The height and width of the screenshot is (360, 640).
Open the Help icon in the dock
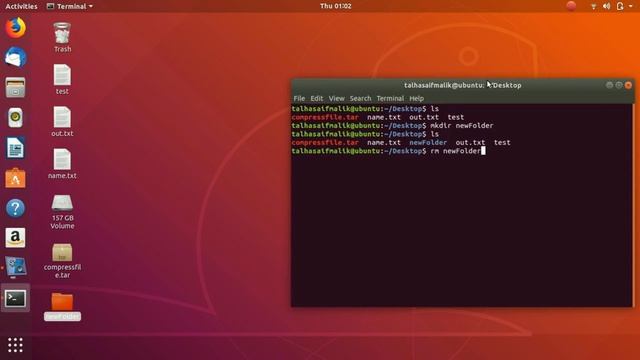[16, 208]
